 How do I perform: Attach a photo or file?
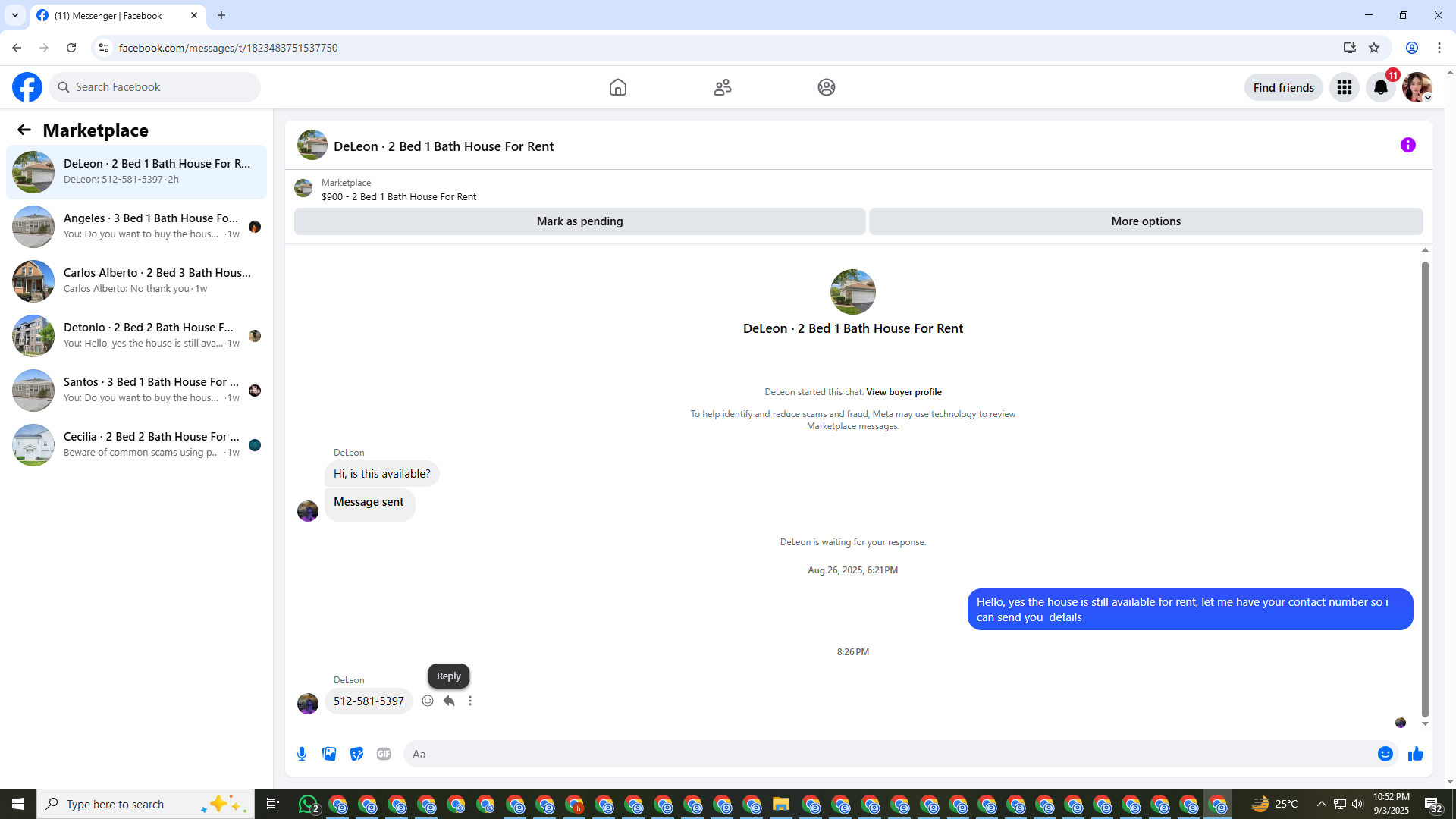pyautogui.click(x=329, y=754)
